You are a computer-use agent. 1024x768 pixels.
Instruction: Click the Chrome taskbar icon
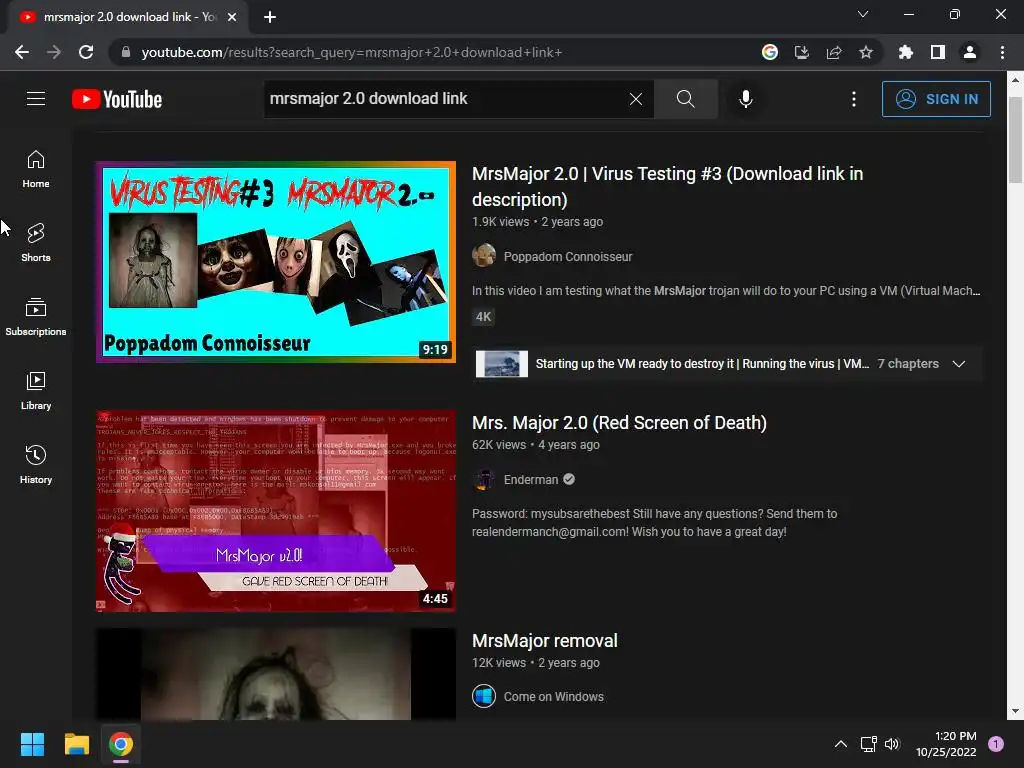click(121, 744)
